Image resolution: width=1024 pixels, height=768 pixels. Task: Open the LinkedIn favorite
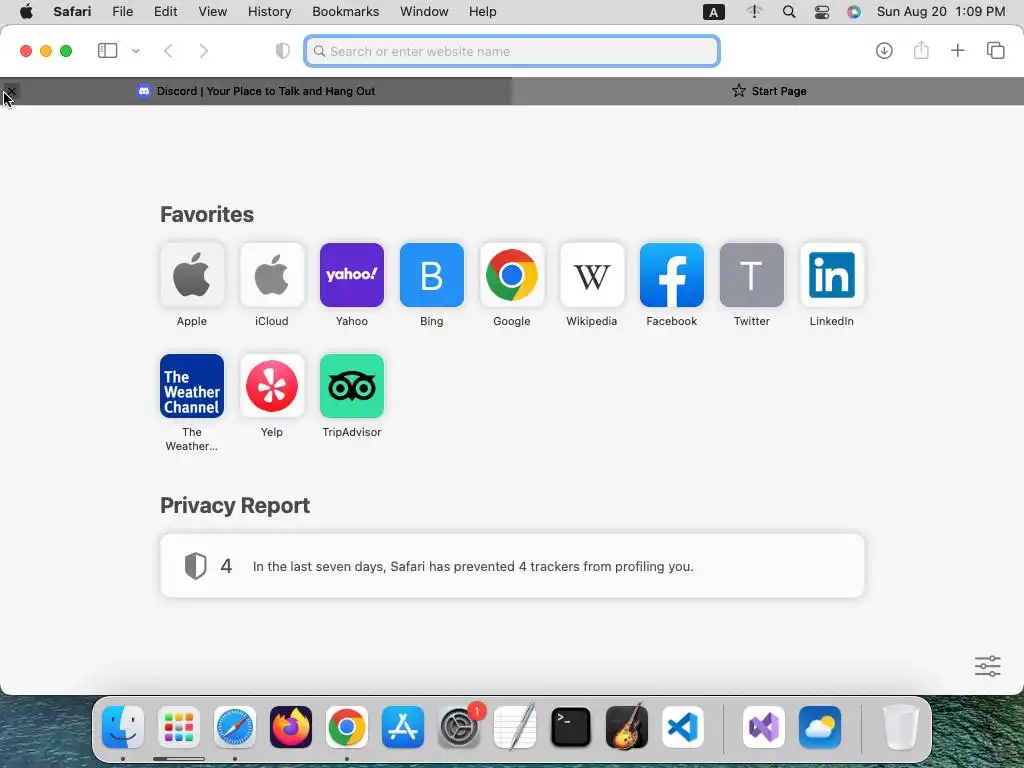coord(831,275)
